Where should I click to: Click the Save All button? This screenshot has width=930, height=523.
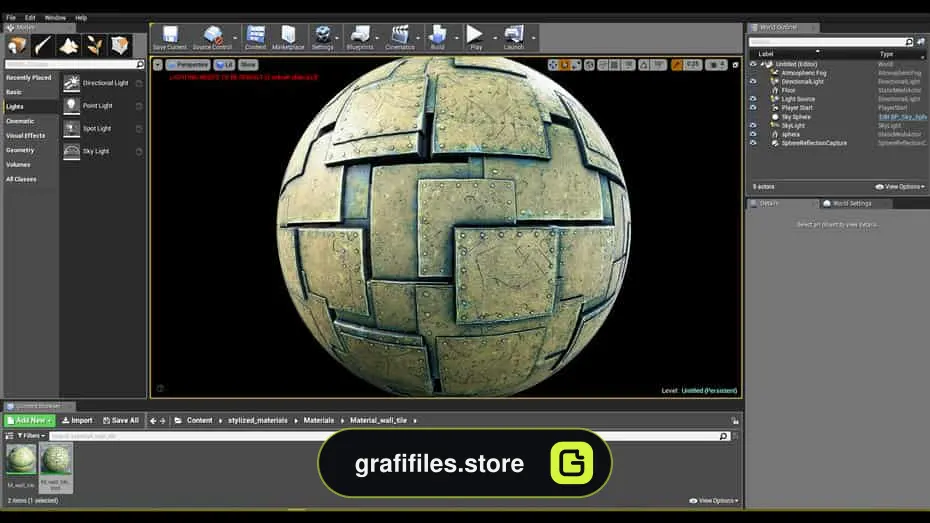coord(121,420)
